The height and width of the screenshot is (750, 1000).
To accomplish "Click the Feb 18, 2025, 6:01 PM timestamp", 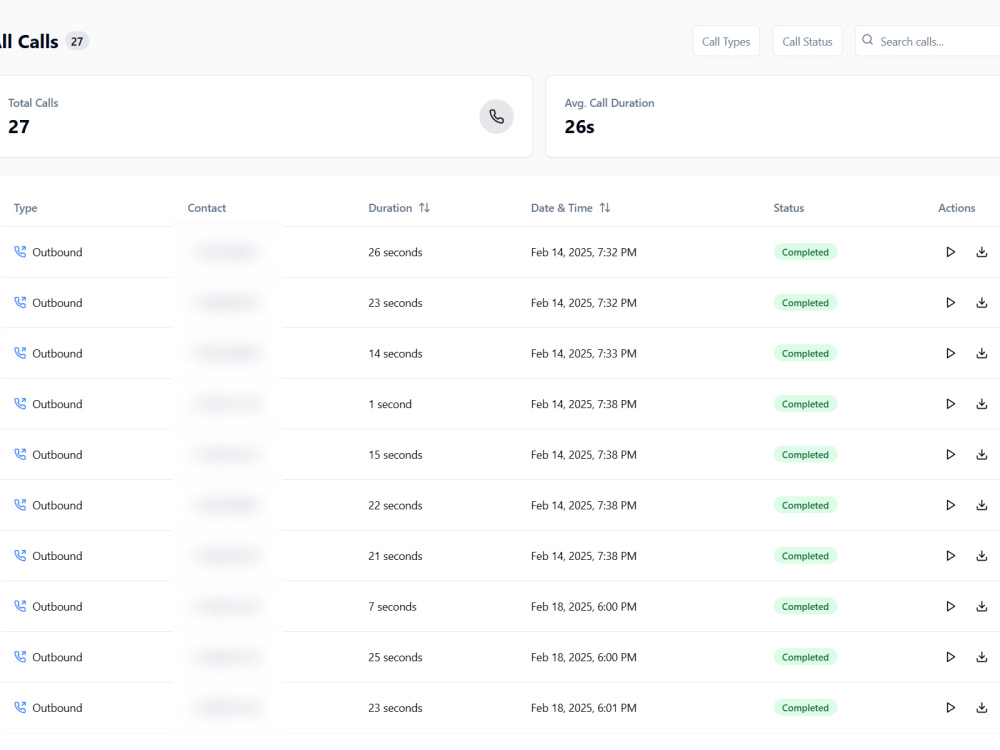I will [x=584, y=707].
